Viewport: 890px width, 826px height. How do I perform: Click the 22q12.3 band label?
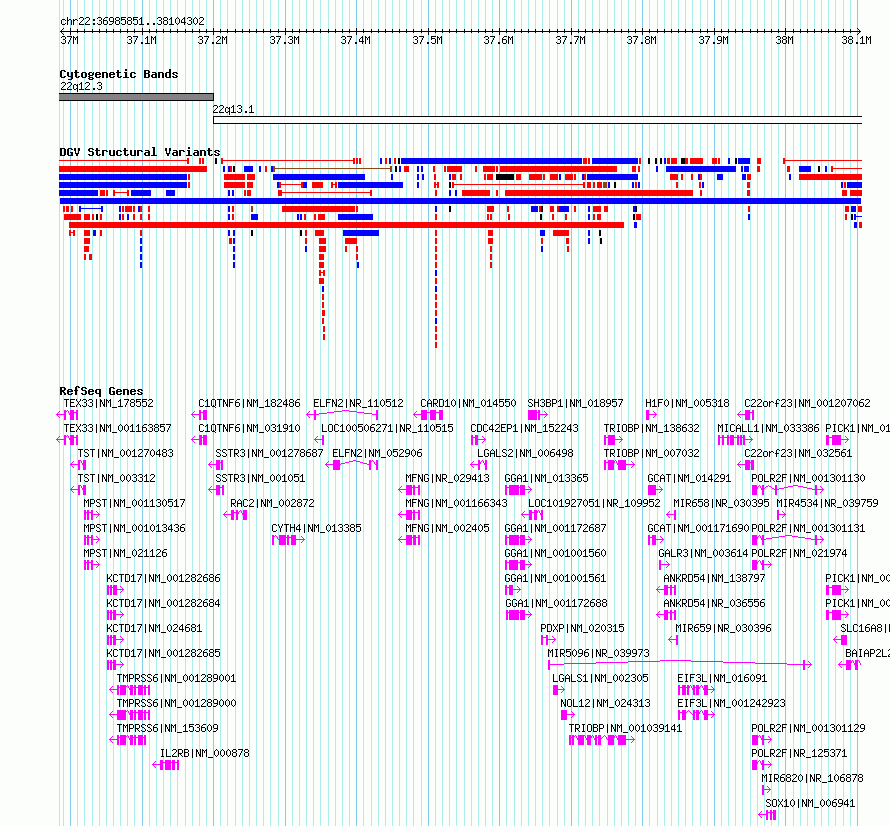click(81, 86)
